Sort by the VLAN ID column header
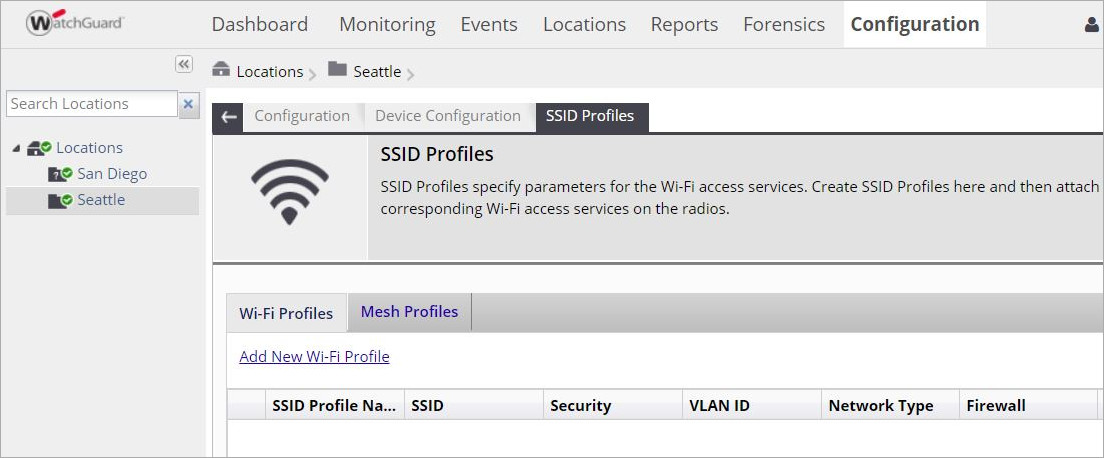The width and height of the screenshot is (1104, 458). tap(719, 405)
